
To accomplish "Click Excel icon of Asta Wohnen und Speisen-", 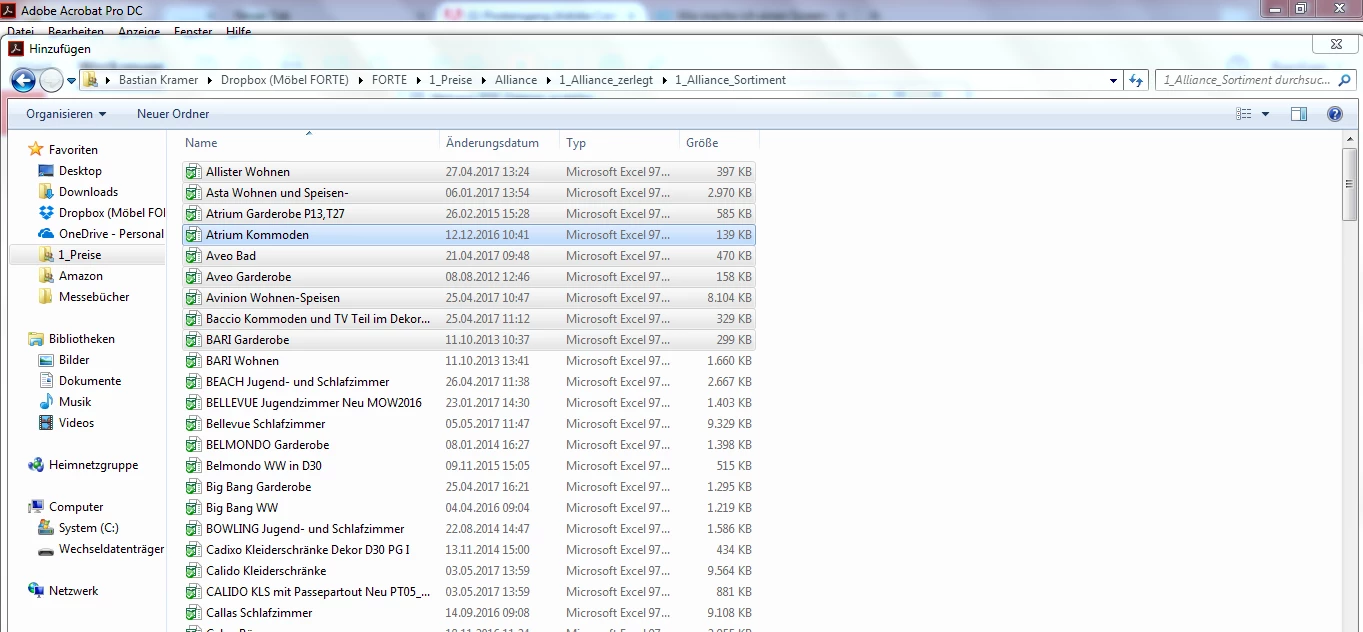I will coord(193,193).
